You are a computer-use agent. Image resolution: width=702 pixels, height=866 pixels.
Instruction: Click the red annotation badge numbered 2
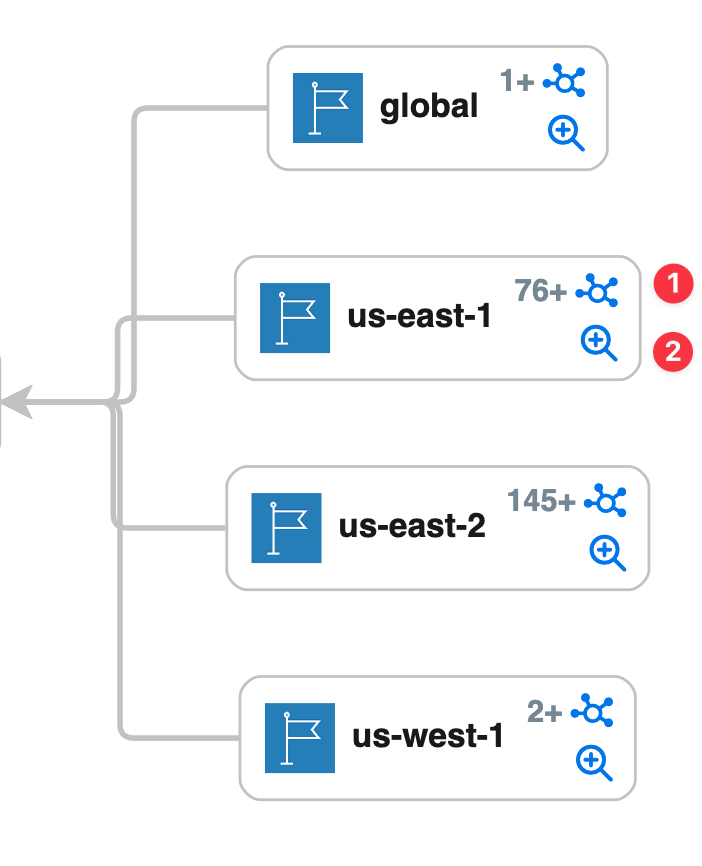point(673,351)
